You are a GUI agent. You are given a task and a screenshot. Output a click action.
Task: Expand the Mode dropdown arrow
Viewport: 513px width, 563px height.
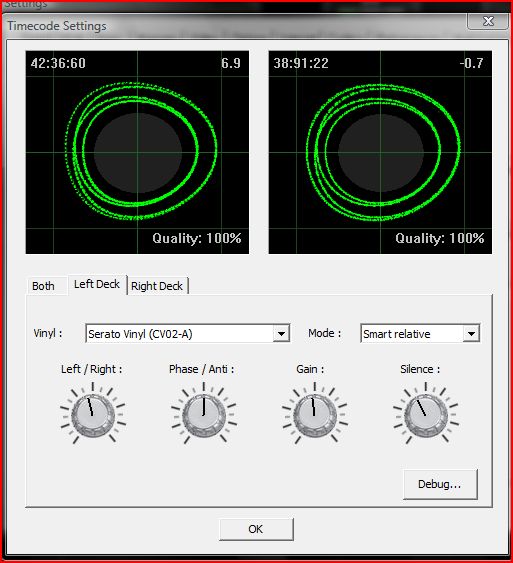[471, 334]
